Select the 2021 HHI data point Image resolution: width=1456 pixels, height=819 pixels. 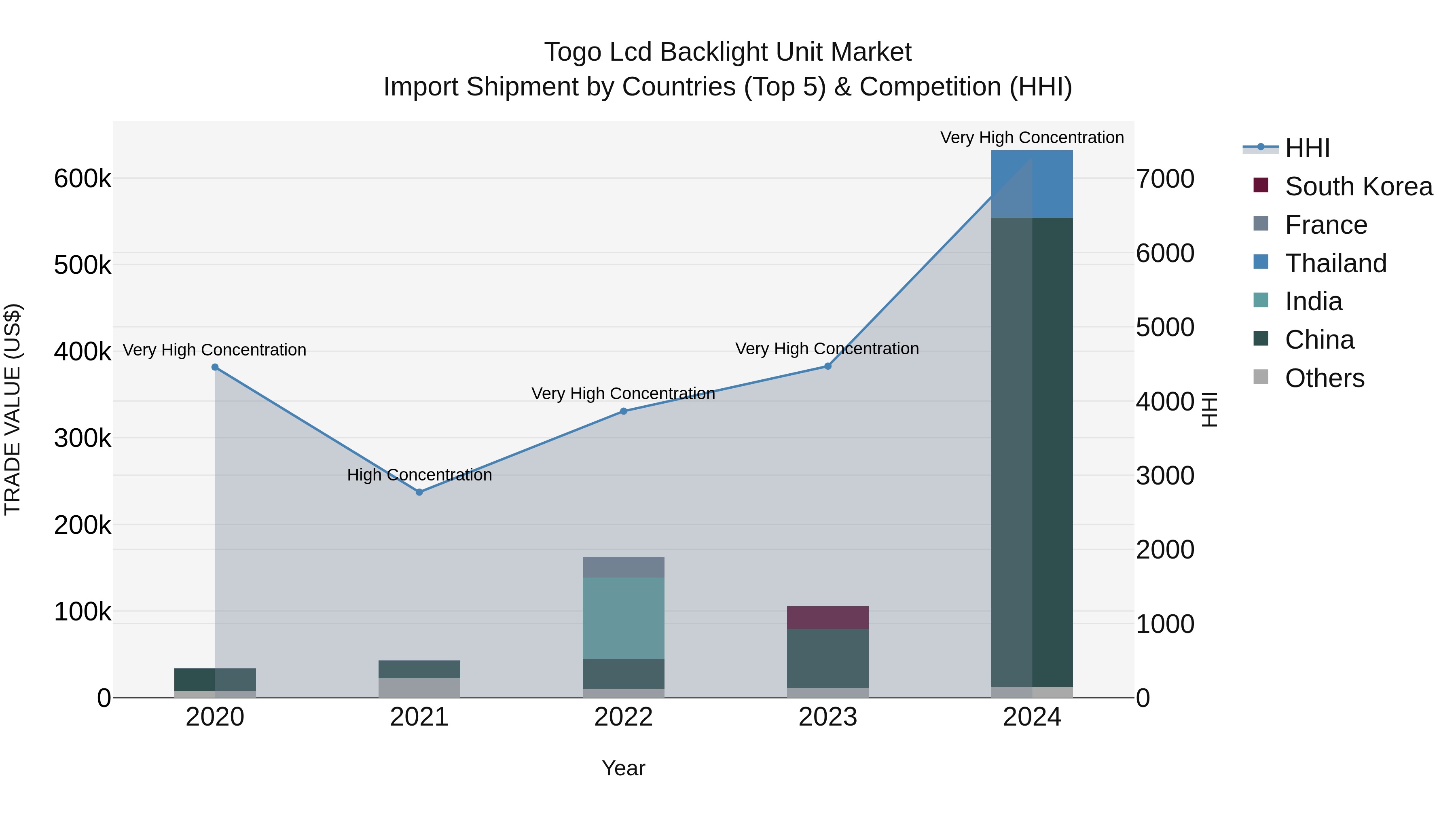click(419, 492)
